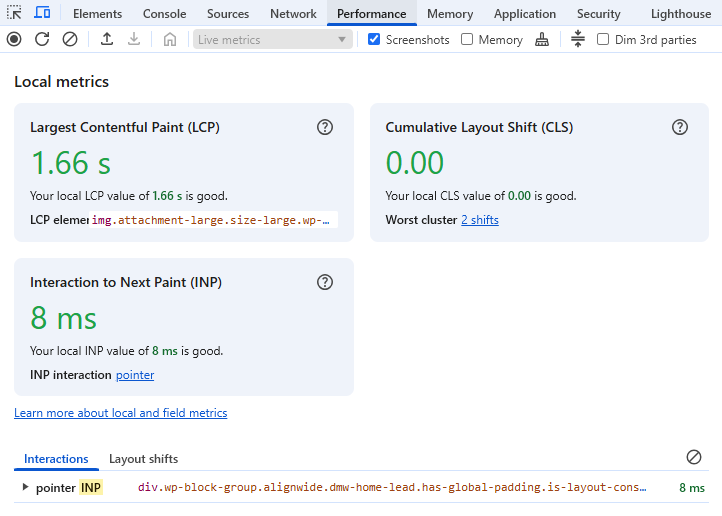Image resolution: width=722 pixels, height=516 pixels.
Task: Click the INP badge in interaction row
Action: point(91,487)
